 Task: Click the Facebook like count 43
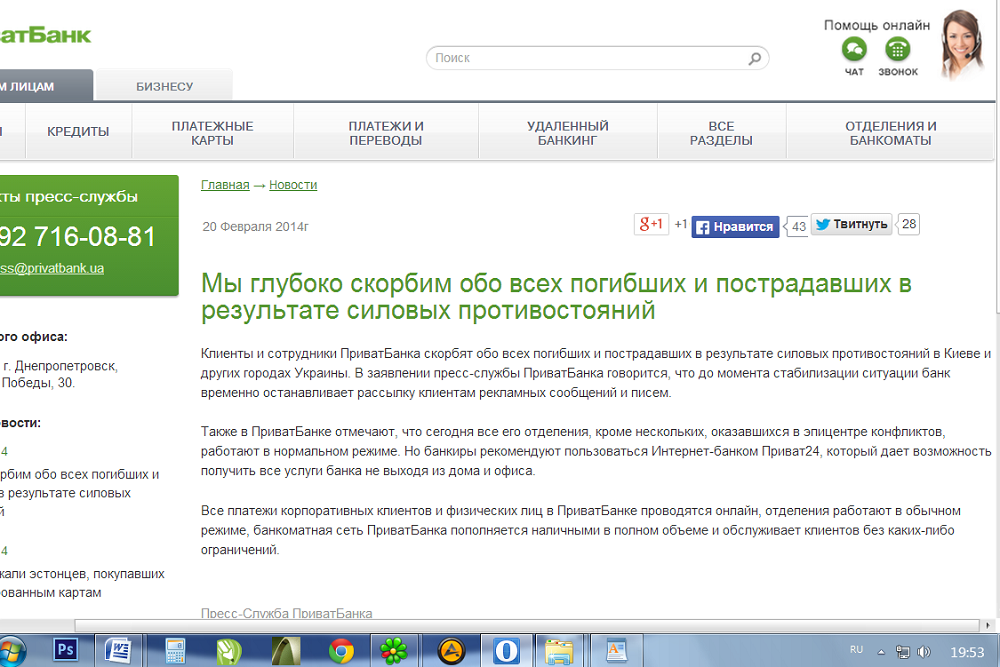click(x=797, y=226)
